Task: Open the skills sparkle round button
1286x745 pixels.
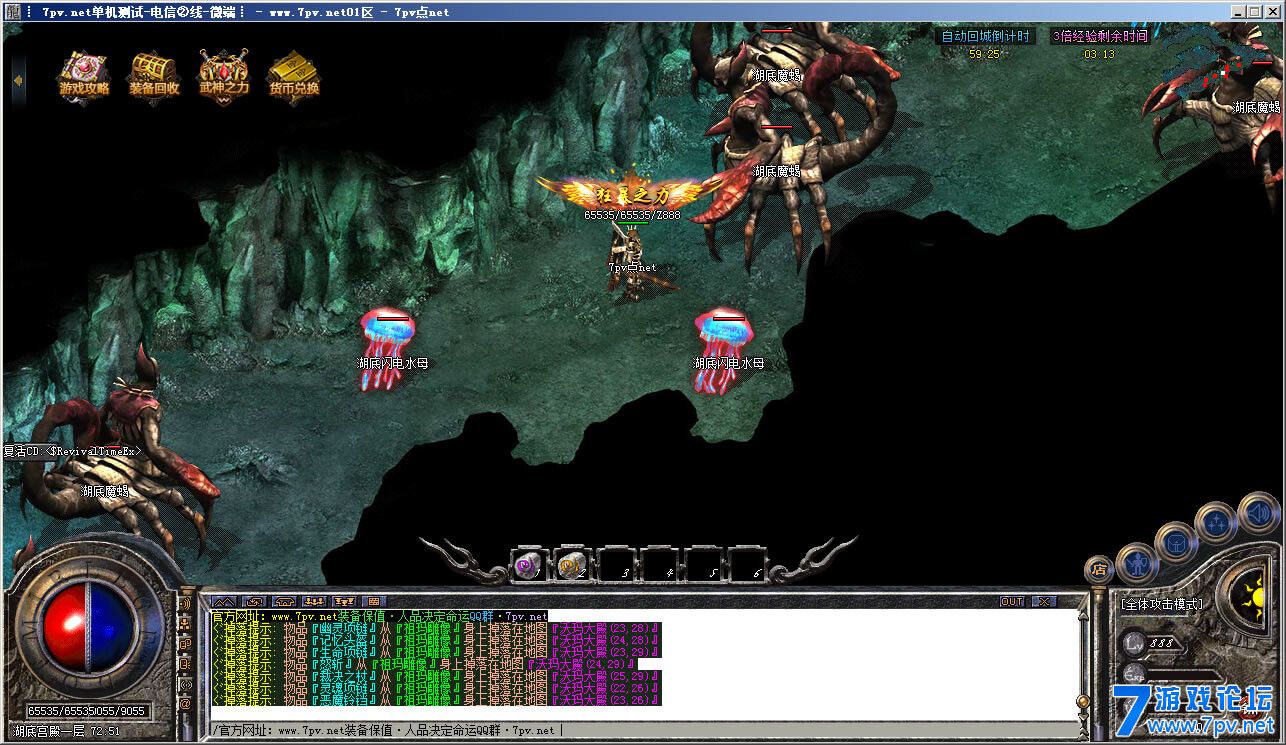Action: pos(1217,521)
